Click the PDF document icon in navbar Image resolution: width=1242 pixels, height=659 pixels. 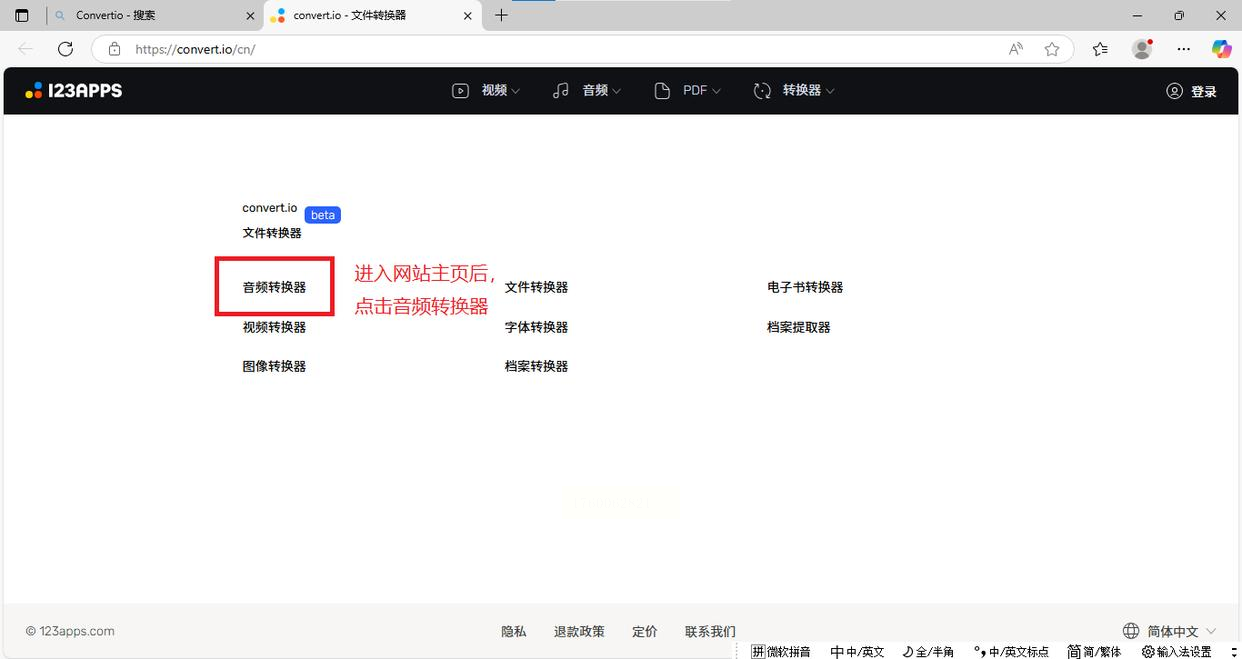click(x=662, y=91)
